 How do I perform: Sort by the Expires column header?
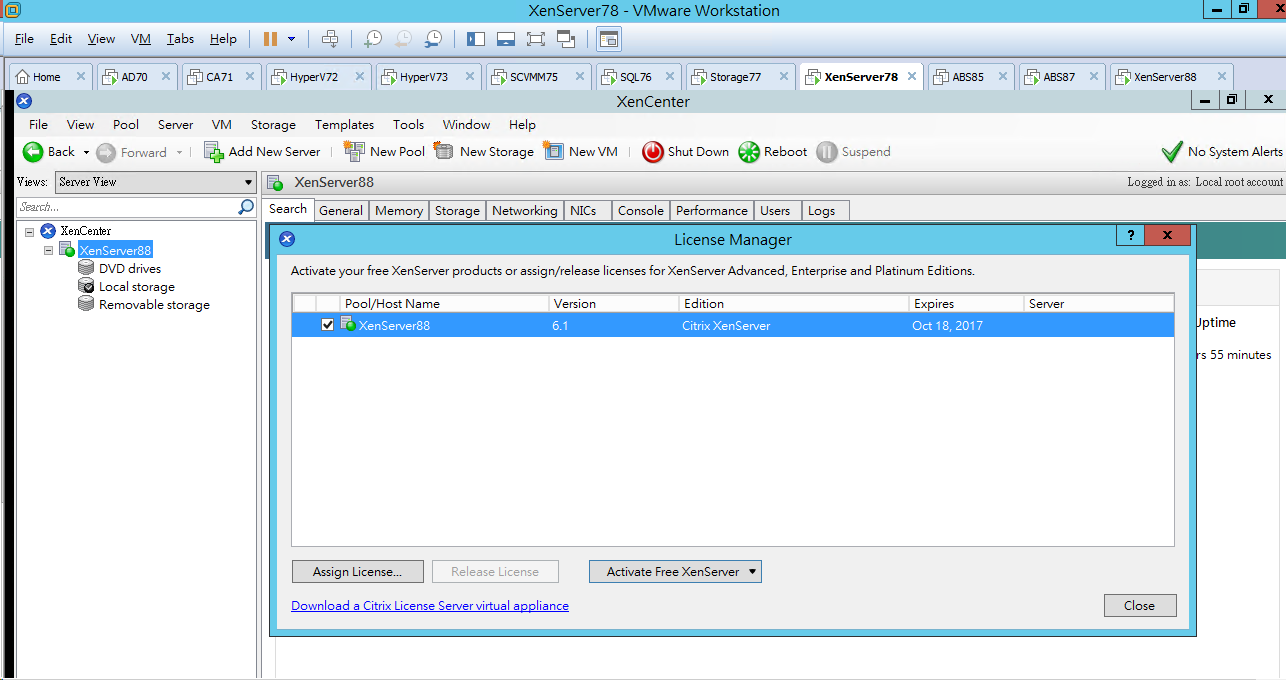tap(966, 304)
